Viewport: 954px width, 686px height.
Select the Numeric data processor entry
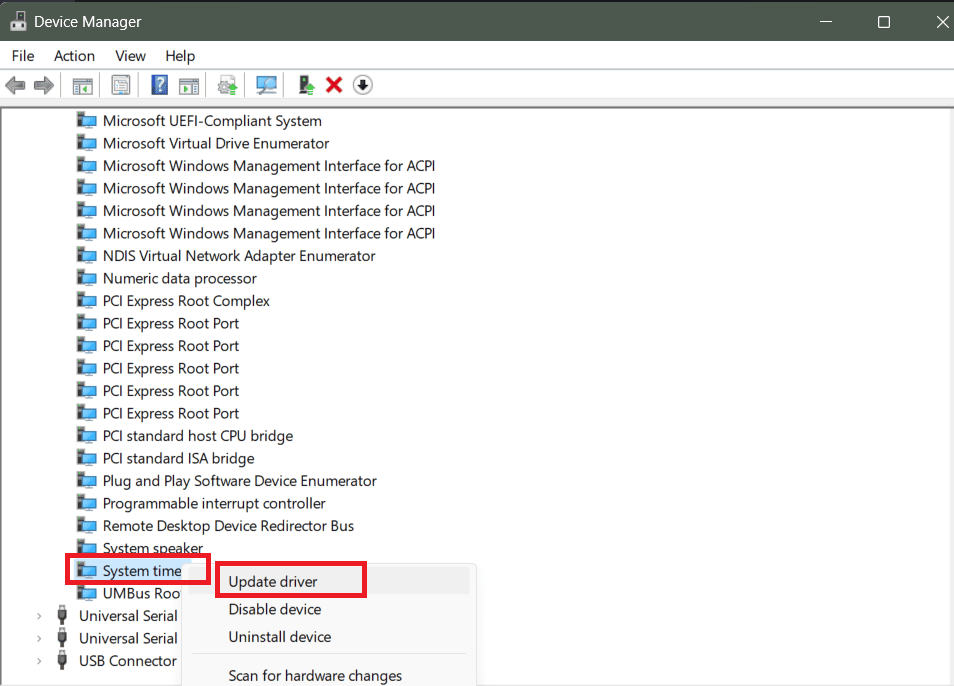click(182, 278)
